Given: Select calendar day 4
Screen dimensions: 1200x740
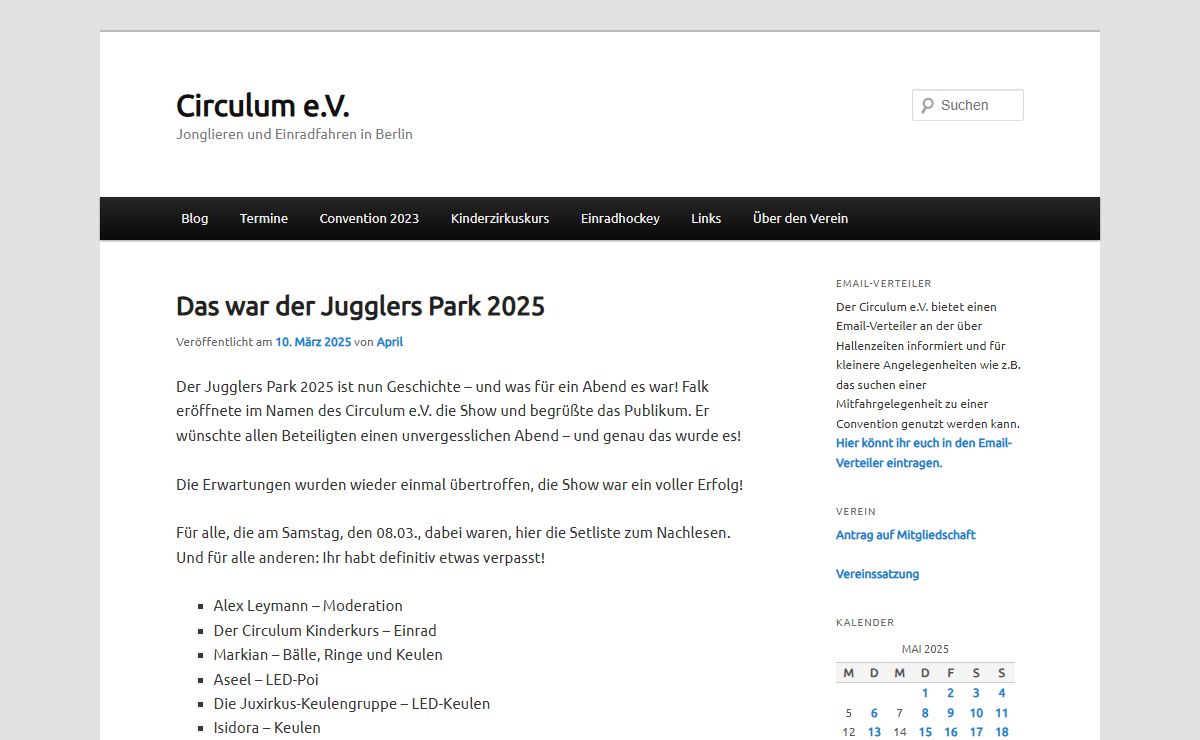Looking at the screenshot, I should pos(1001,693).
